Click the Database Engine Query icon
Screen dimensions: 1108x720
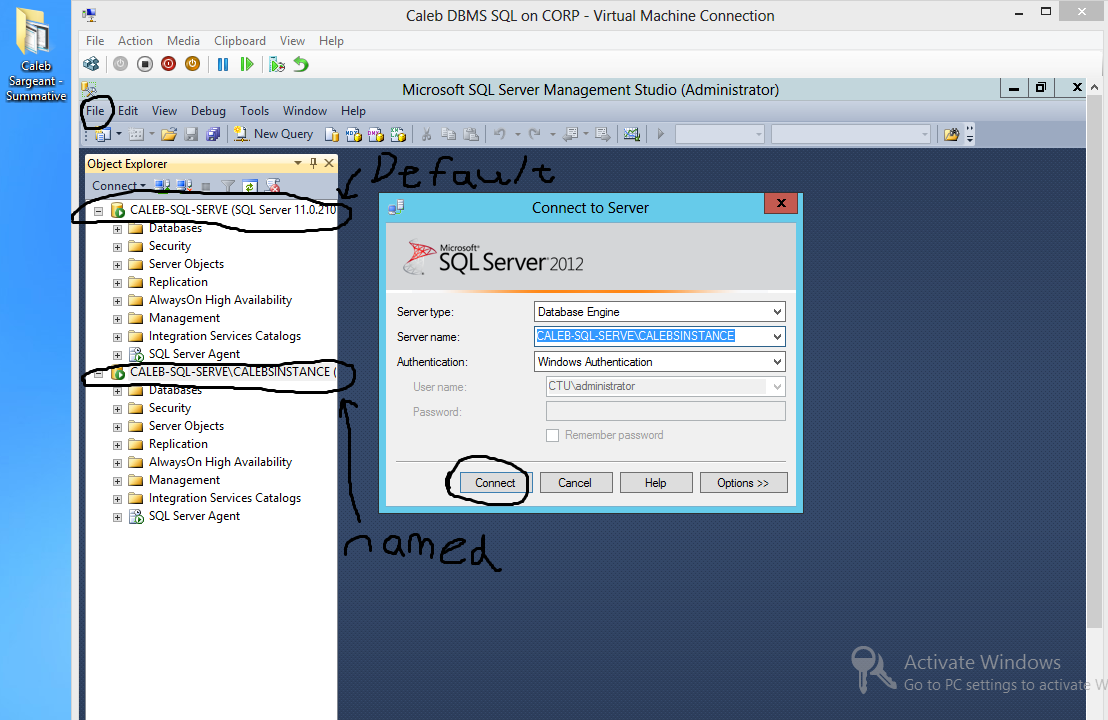[x=332, y=134]
